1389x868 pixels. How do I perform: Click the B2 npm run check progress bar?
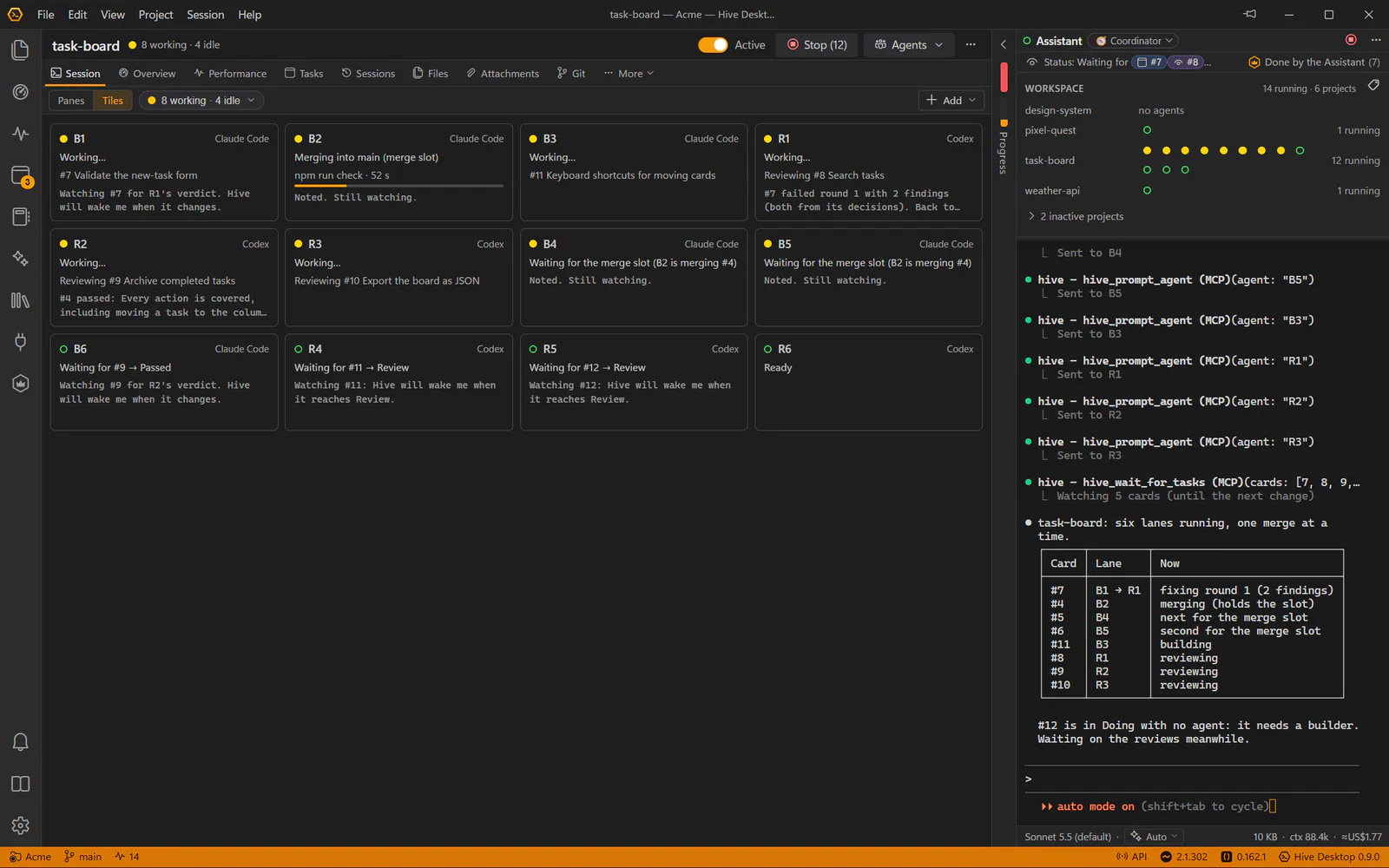398,186
